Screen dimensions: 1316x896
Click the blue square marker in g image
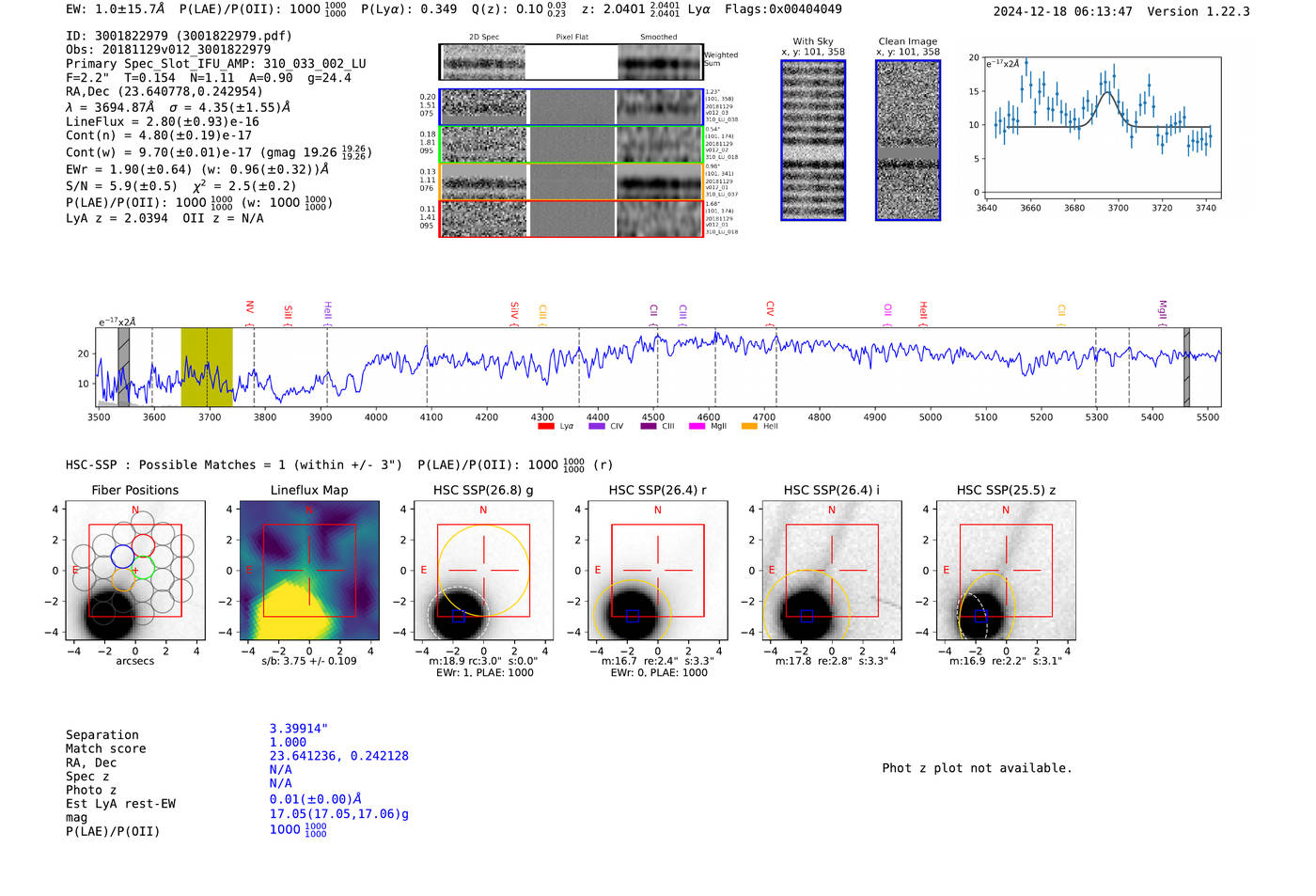459,616
